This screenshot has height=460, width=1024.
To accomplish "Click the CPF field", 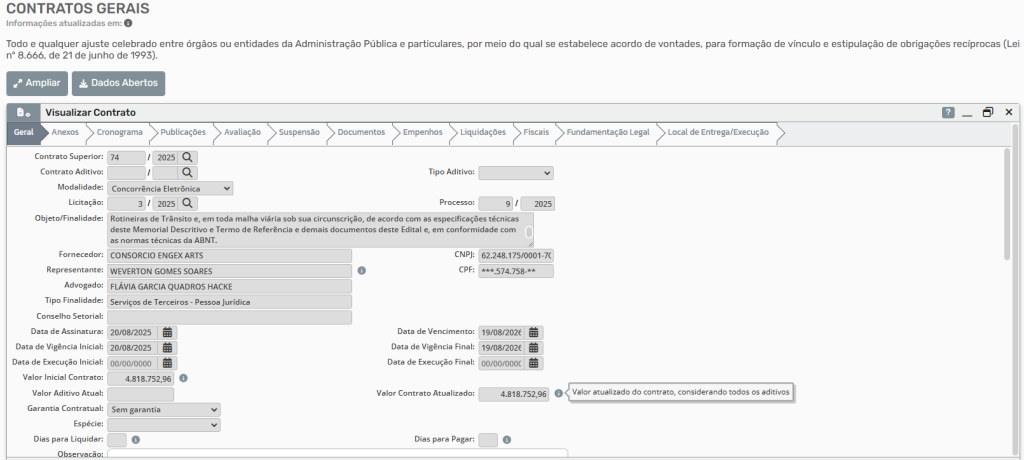I will (x=516, y=271).
